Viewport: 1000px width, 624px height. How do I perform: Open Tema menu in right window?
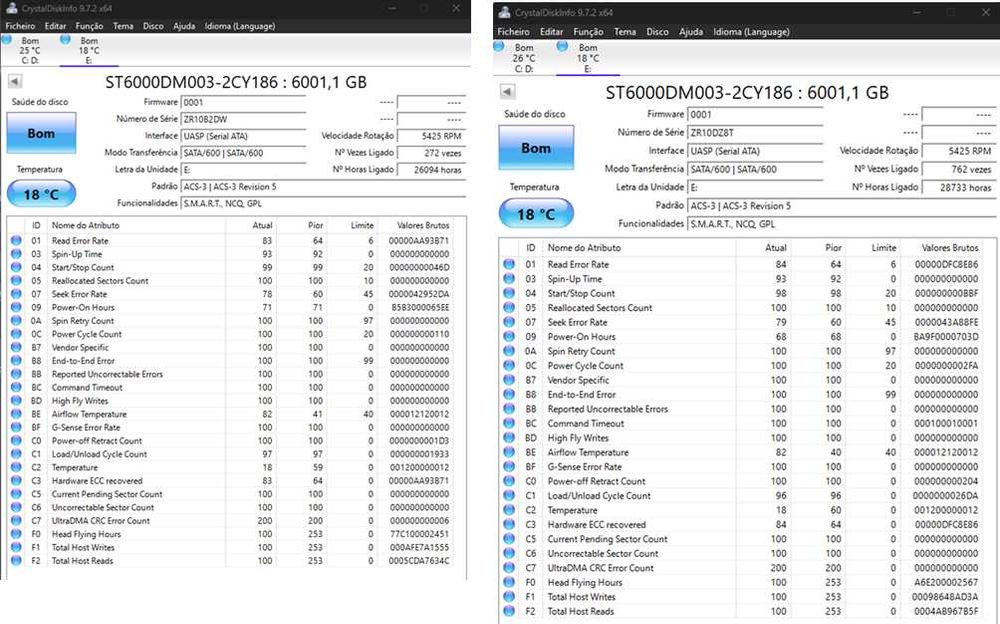624,31
